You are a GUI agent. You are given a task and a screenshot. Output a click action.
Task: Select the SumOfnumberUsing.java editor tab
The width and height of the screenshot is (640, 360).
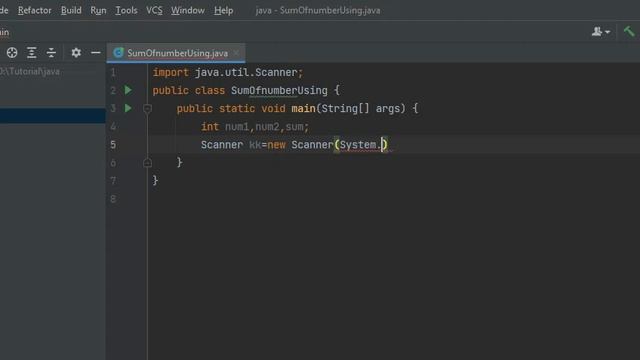point(177,53)
